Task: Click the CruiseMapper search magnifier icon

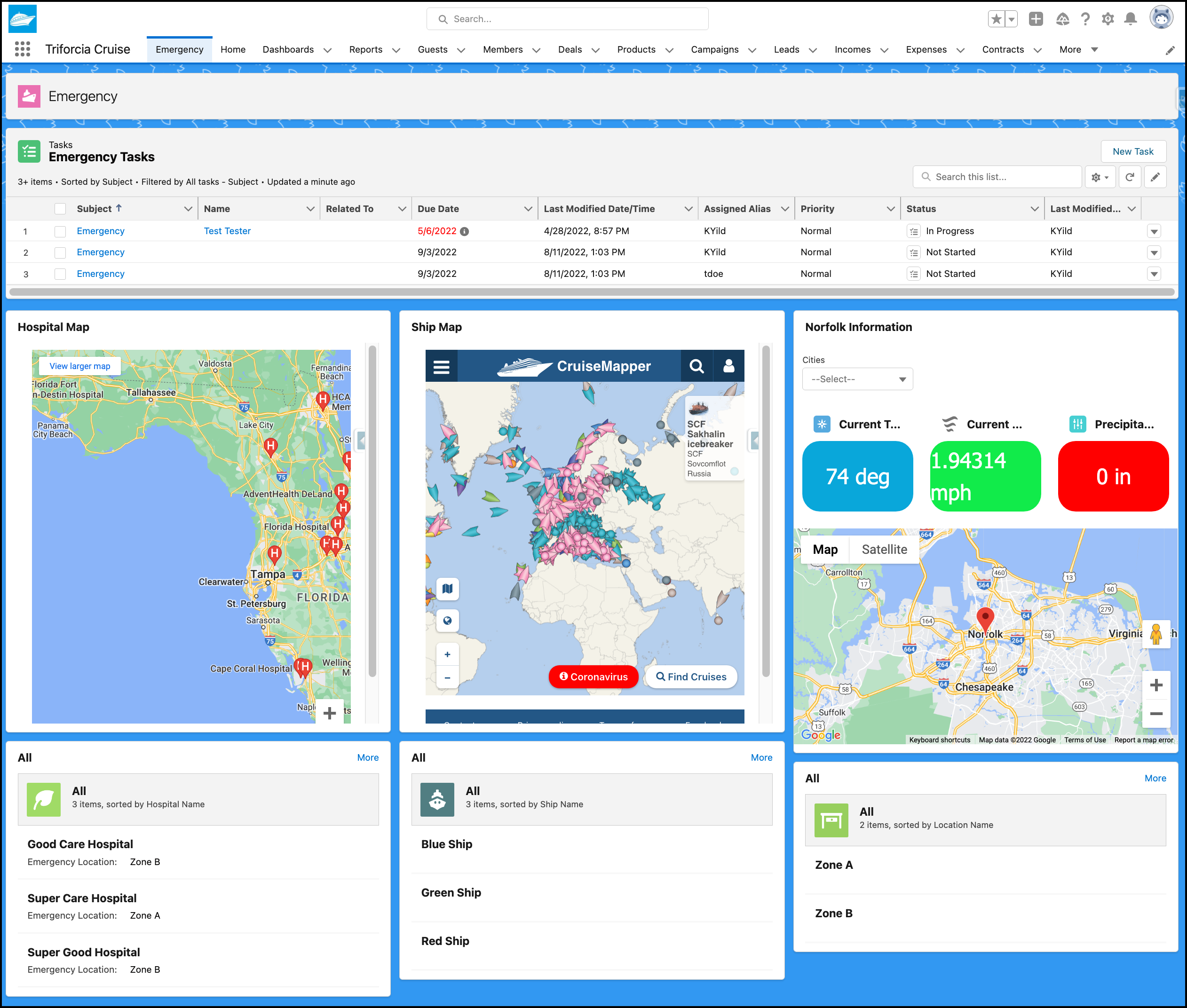Action: tap(696, 366)
